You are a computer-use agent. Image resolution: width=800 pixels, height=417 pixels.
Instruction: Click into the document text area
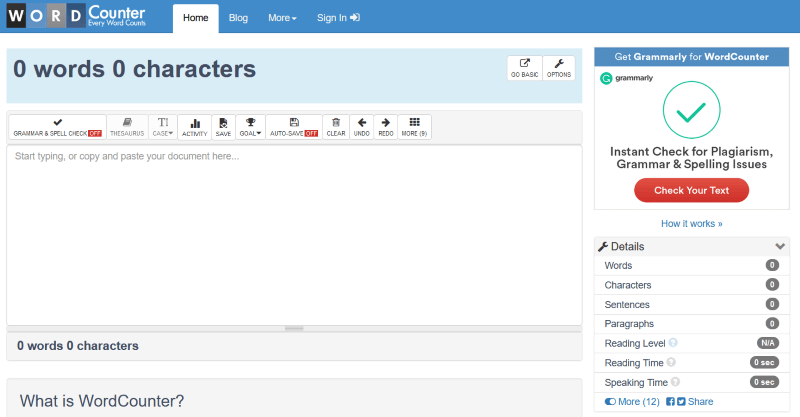pyautogui.click(x=294, y=235)
